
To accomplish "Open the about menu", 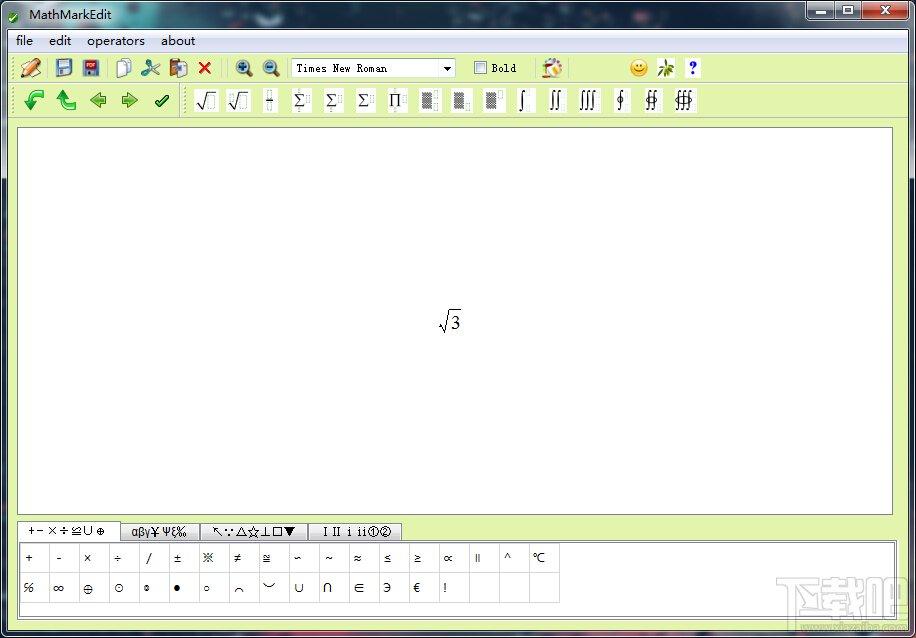I will 178,41.
